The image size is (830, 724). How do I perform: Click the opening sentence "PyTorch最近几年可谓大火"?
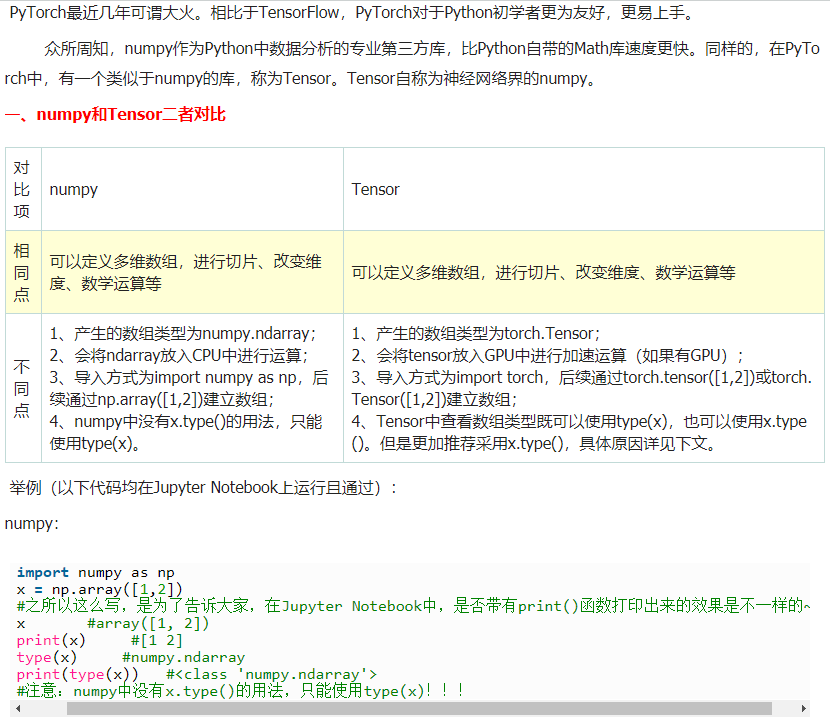pyautogui.click(x=106, y=12)
